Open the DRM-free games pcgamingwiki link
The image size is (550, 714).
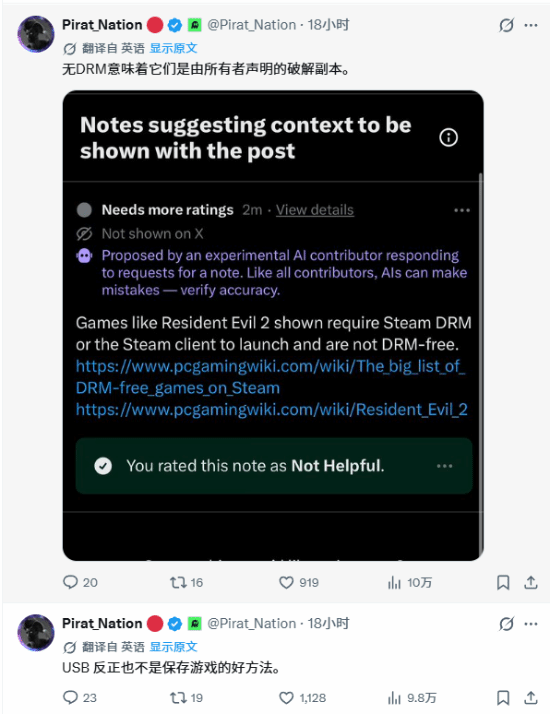tap(270, 377)
